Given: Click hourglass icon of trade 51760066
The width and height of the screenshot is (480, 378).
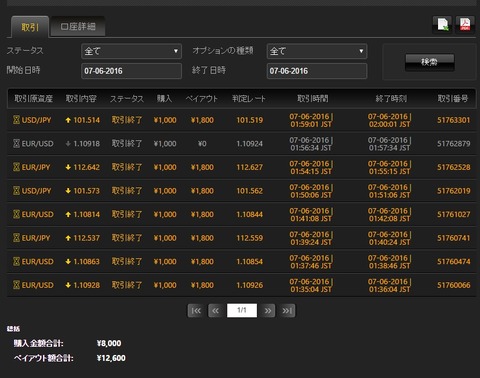Looking at the screenshot, I should (16, 285).
